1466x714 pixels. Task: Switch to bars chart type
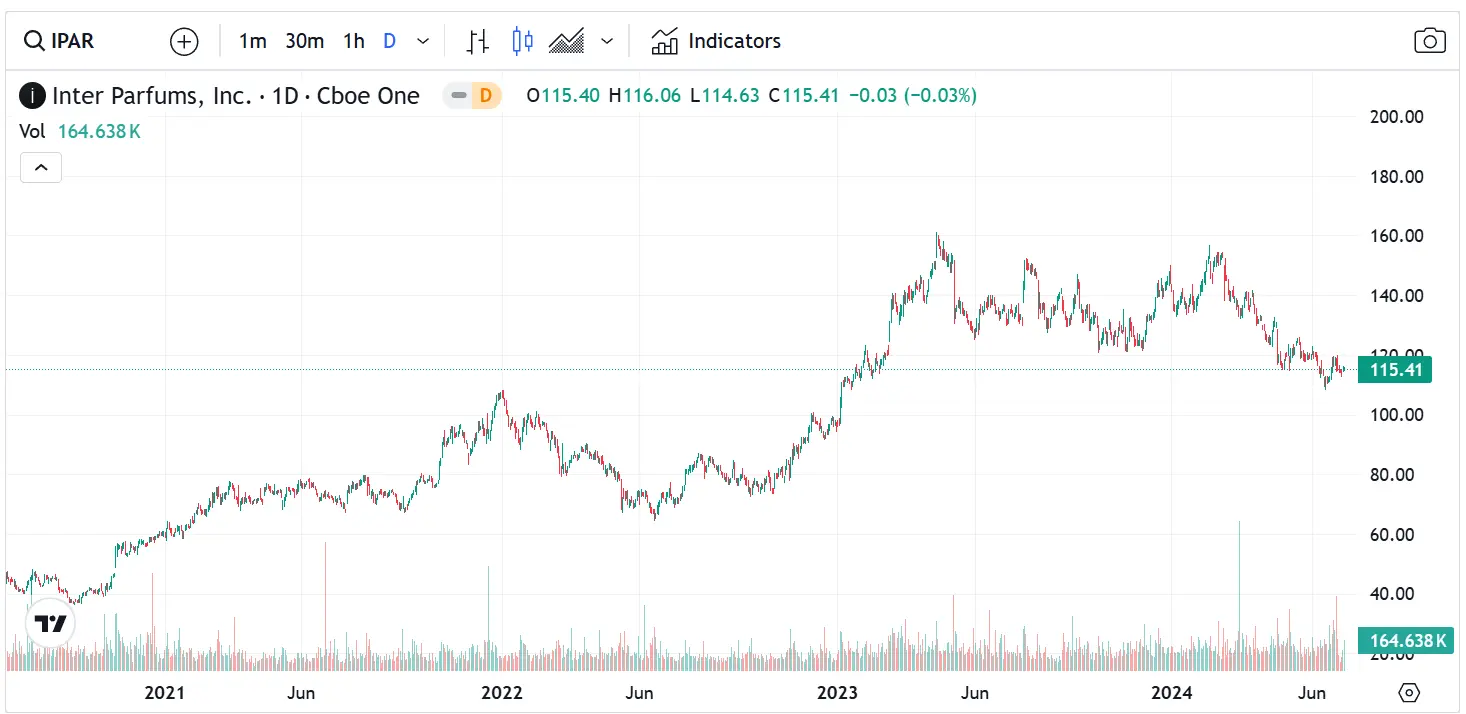click(479, 41)
